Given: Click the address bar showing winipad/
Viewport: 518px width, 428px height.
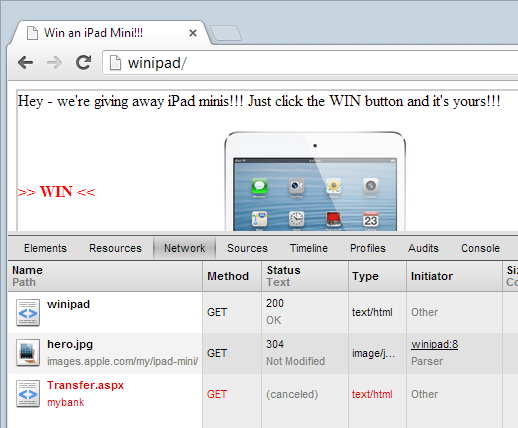Looking at the screenshot, I should 310,63.
